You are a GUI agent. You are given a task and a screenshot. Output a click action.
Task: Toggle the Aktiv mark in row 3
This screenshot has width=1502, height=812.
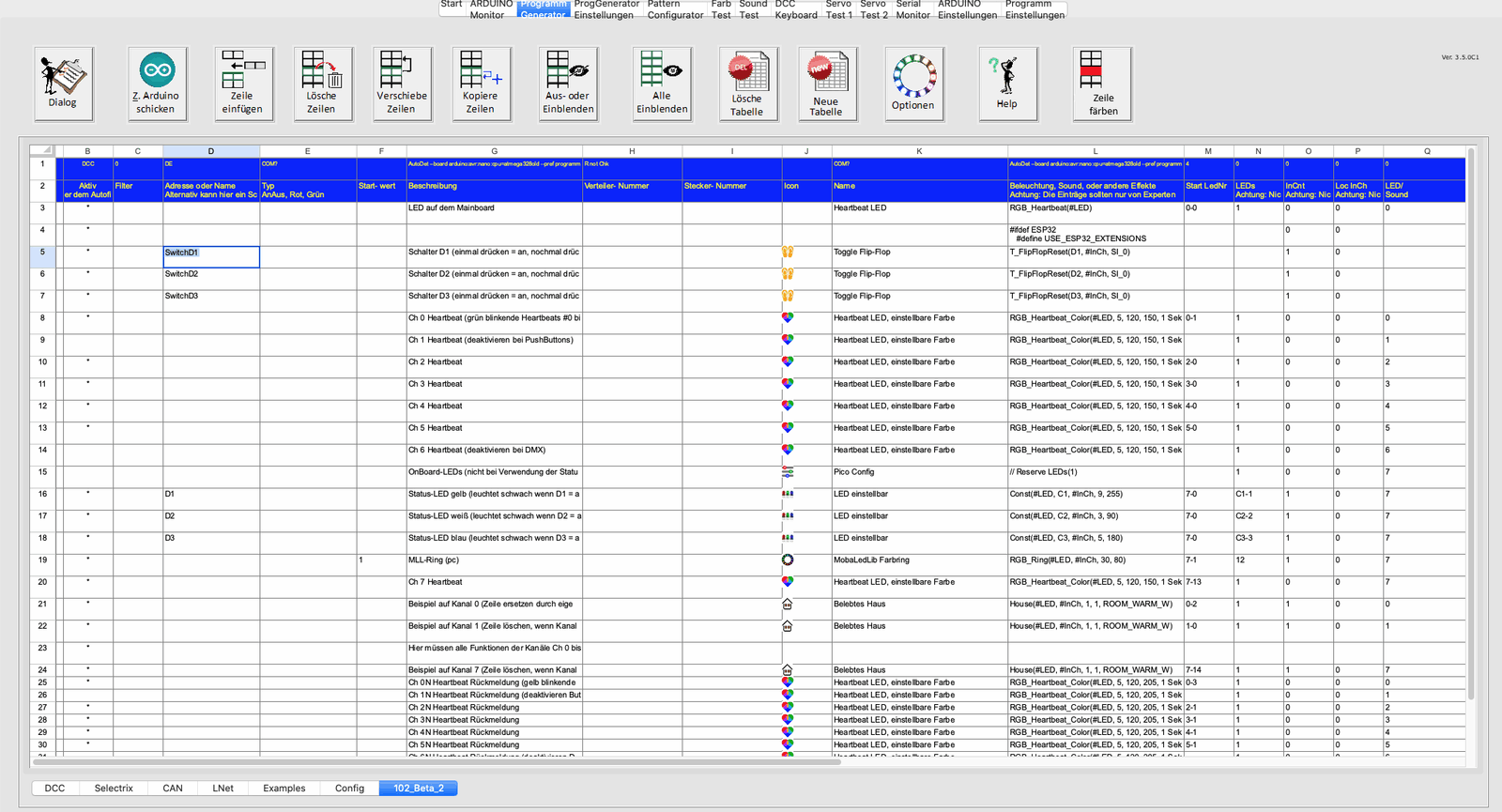87,208
